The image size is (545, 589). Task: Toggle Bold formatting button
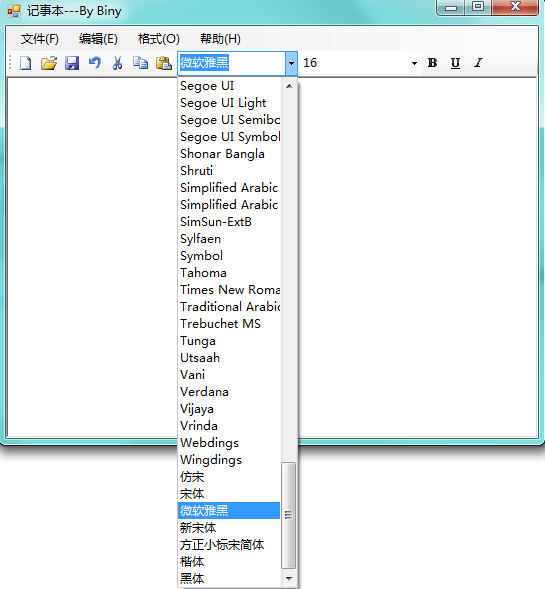click(x=432, y=63)
